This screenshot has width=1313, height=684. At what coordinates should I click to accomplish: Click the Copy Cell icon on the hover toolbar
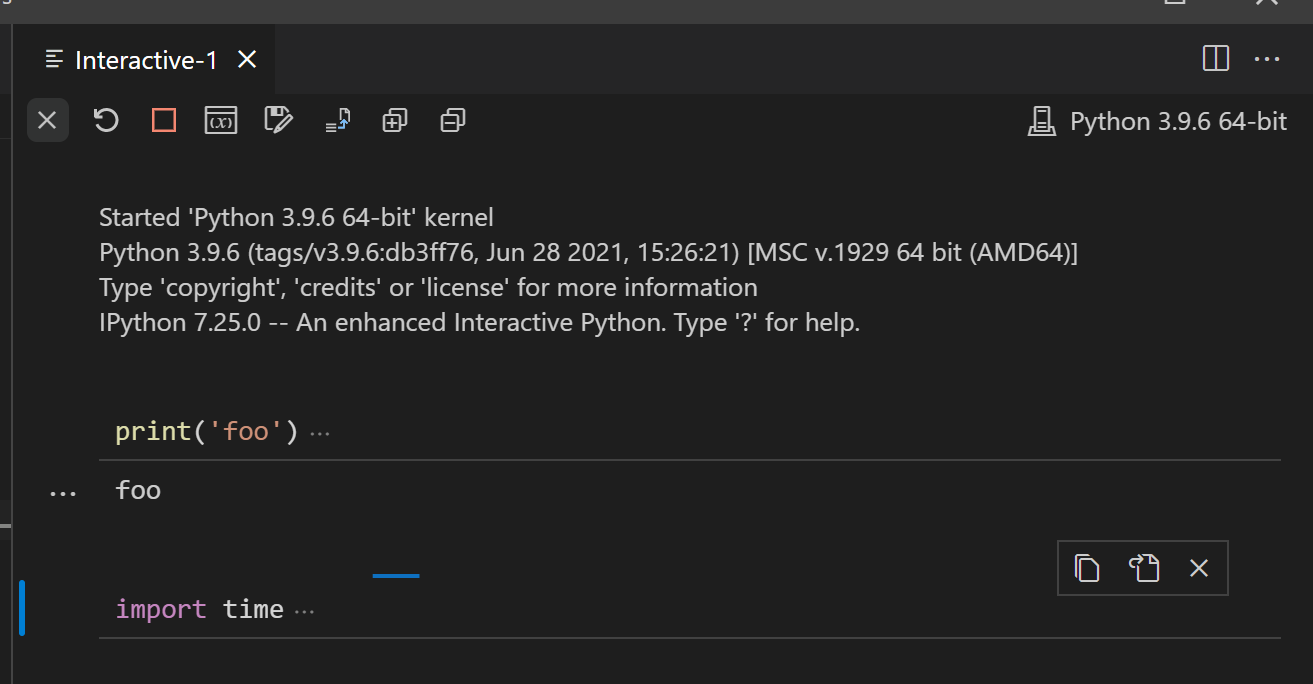pos(1087,567)
